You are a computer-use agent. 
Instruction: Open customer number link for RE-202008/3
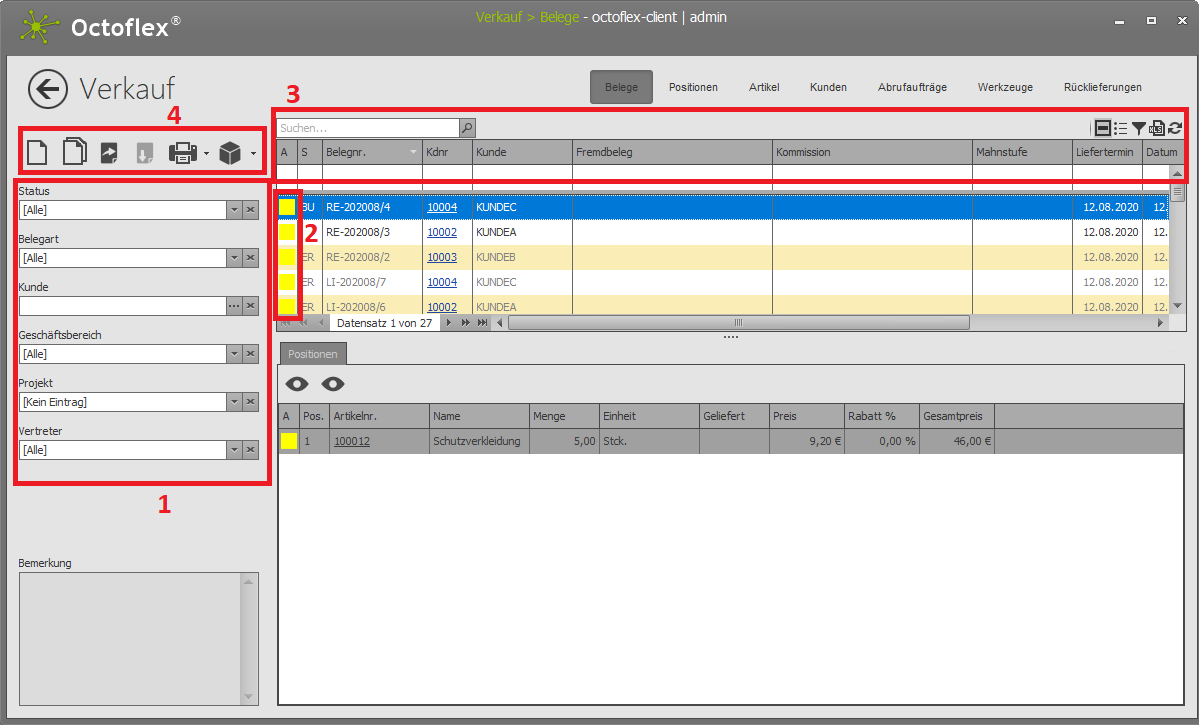tap(442, 232)
